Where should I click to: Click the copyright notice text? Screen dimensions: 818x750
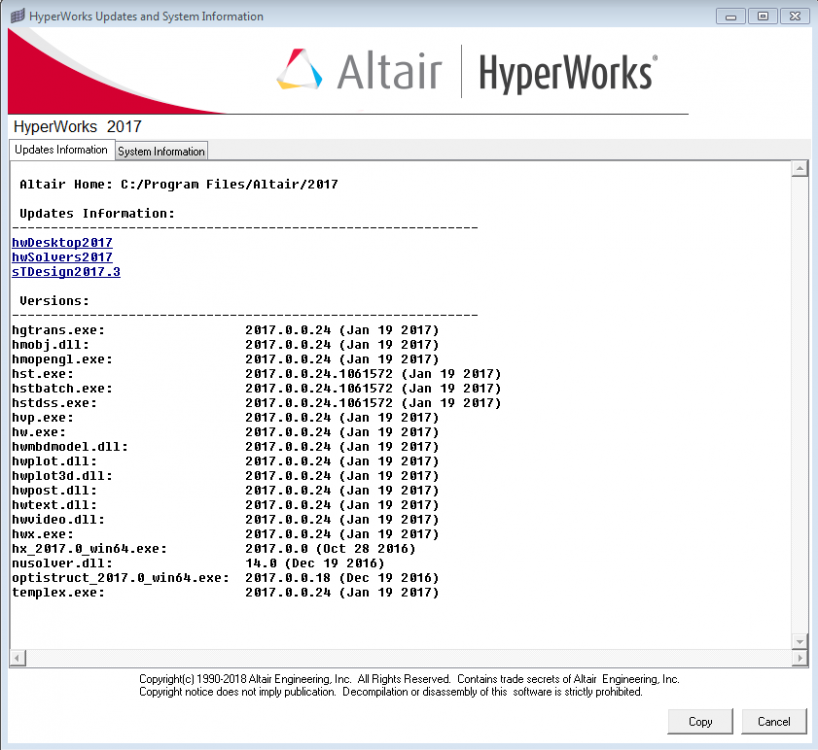coord(409,685)
